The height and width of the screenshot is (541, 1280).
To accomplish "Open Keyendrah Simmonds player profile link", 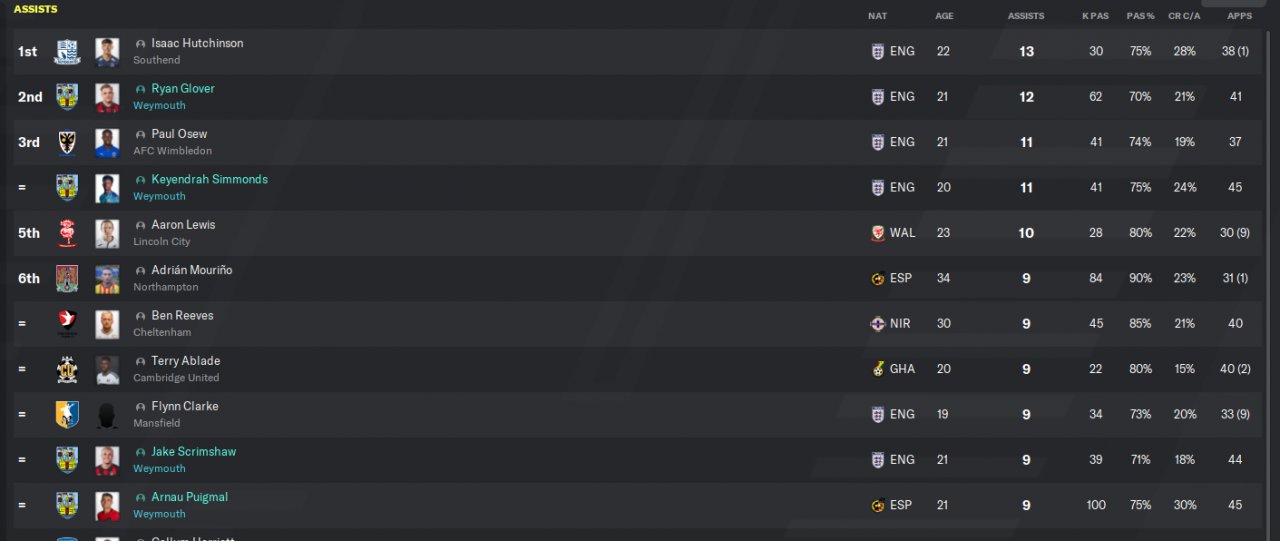I will pyautogui.click(x=210, y=180).
